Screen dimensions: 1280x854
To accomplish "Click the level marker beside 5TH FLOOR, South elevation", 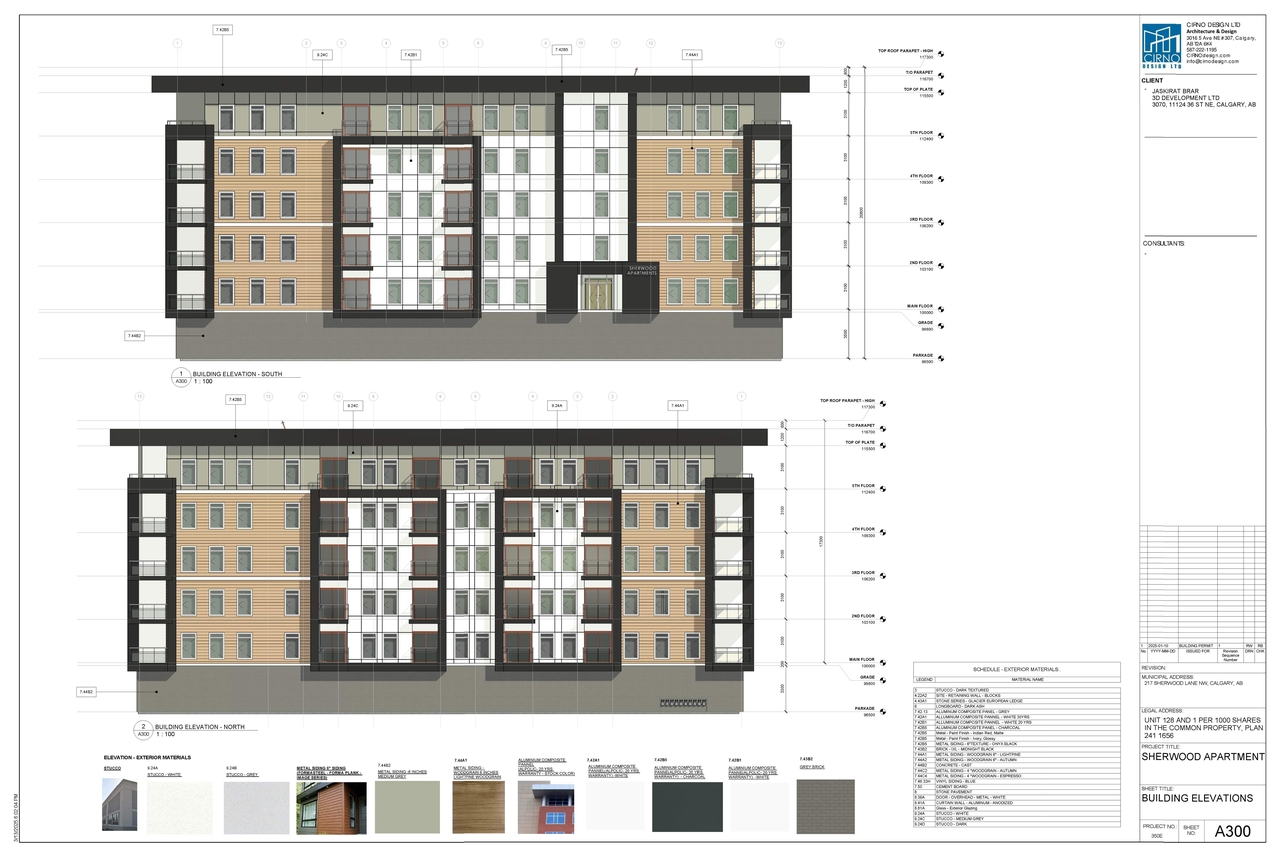I will (940, 136).
